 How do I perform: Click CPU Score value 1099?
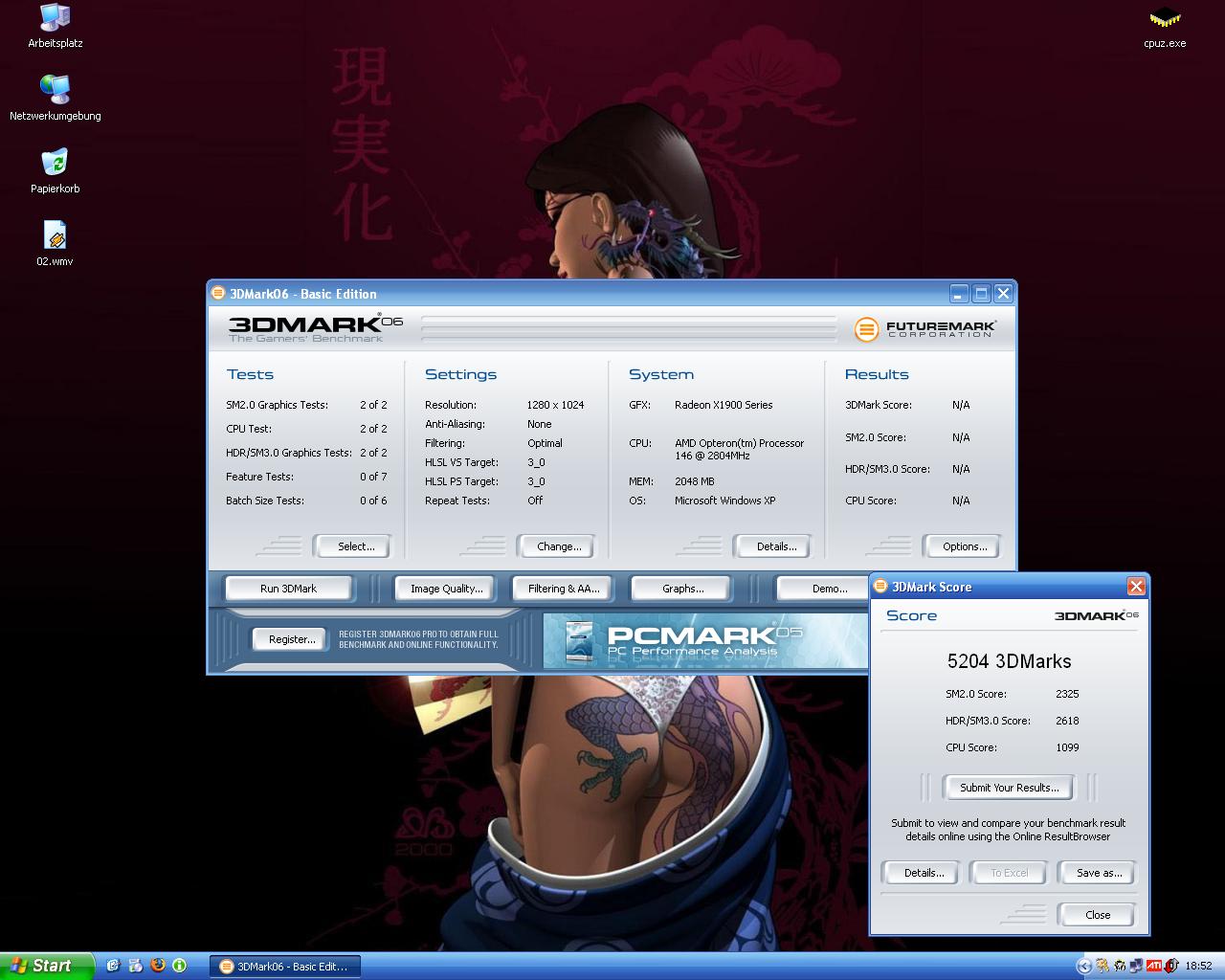pos(1067,747)
